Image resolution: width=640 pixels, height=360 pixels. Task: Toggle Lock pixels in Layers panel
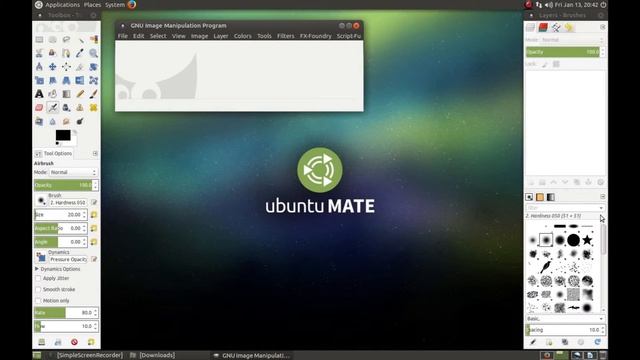545,64
